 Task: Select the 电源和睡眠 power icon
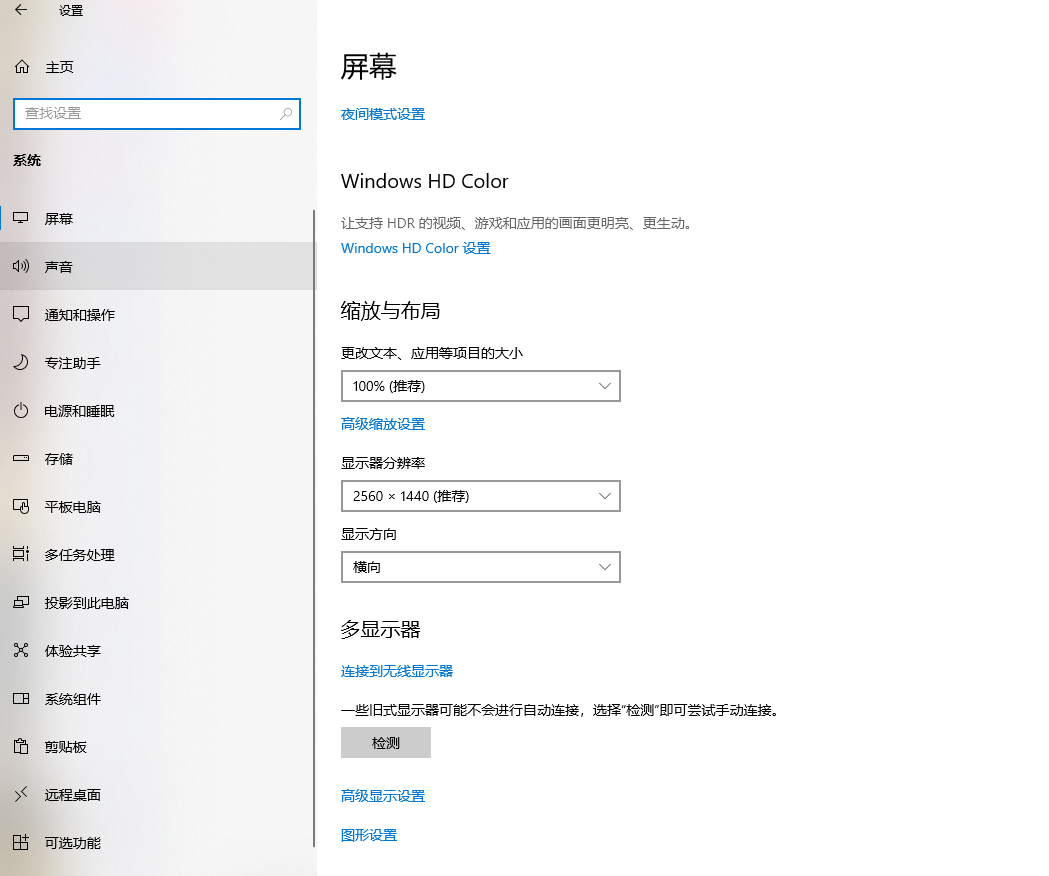tap(22, 410)
